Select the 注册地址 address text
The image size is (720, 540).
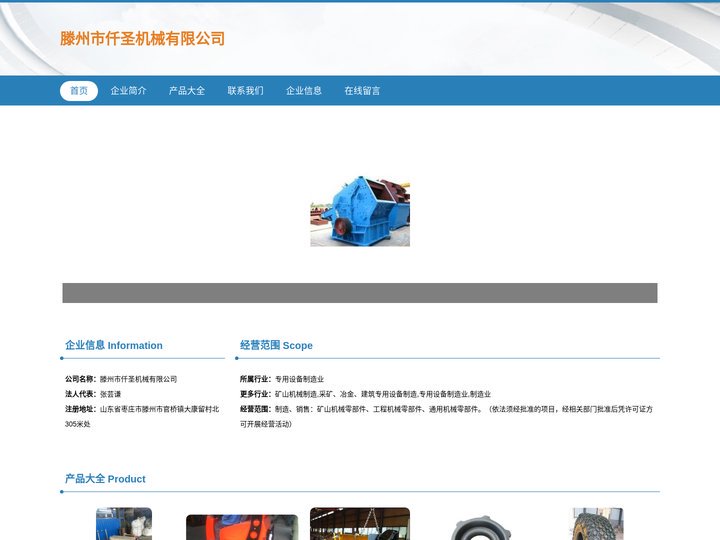click(x=142, y=416)
